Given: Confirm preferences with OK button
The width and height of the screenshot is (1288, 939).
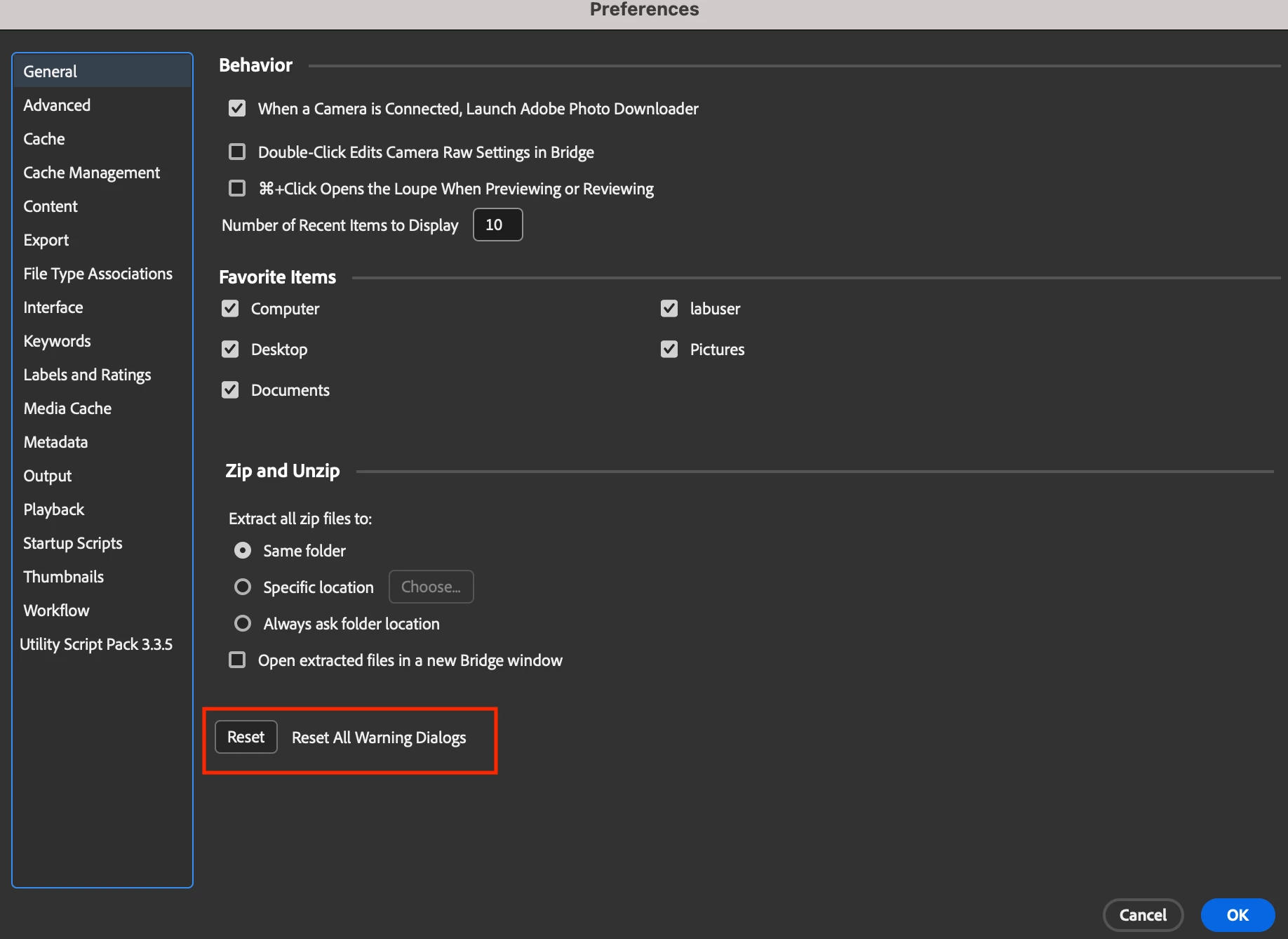Looking at the screenshot, I should pyautogui.click(x=1238, y=915).
